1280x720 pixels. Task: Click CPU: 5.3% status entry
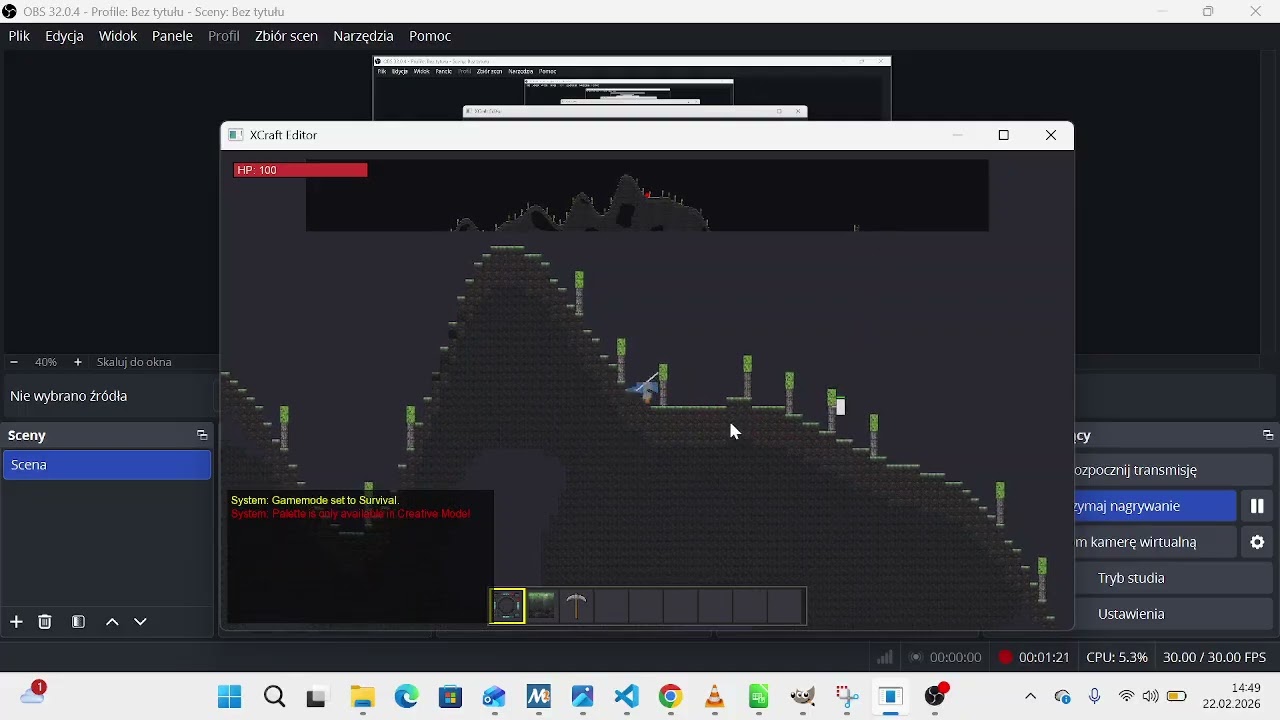1117,657
